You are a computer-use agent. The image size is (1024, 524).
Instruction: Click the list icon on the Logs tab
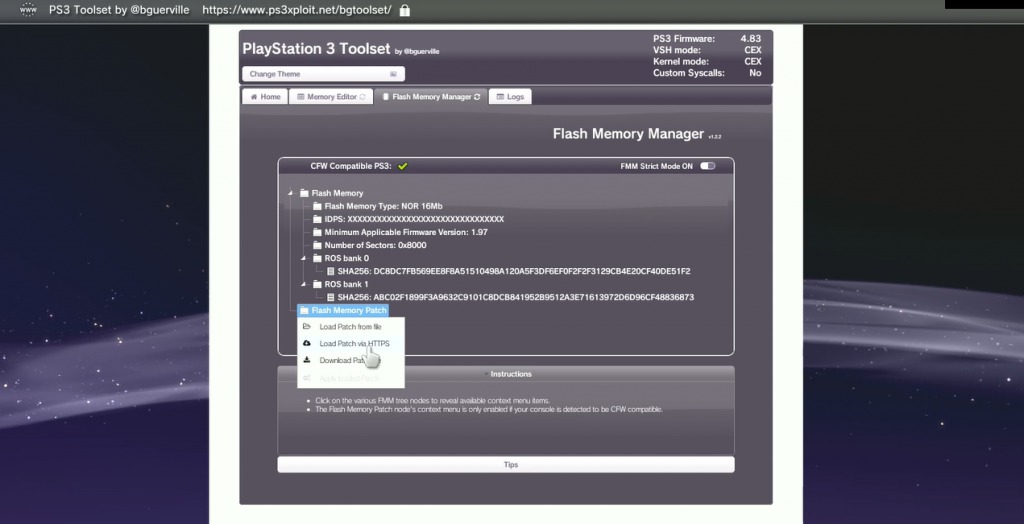500,97
